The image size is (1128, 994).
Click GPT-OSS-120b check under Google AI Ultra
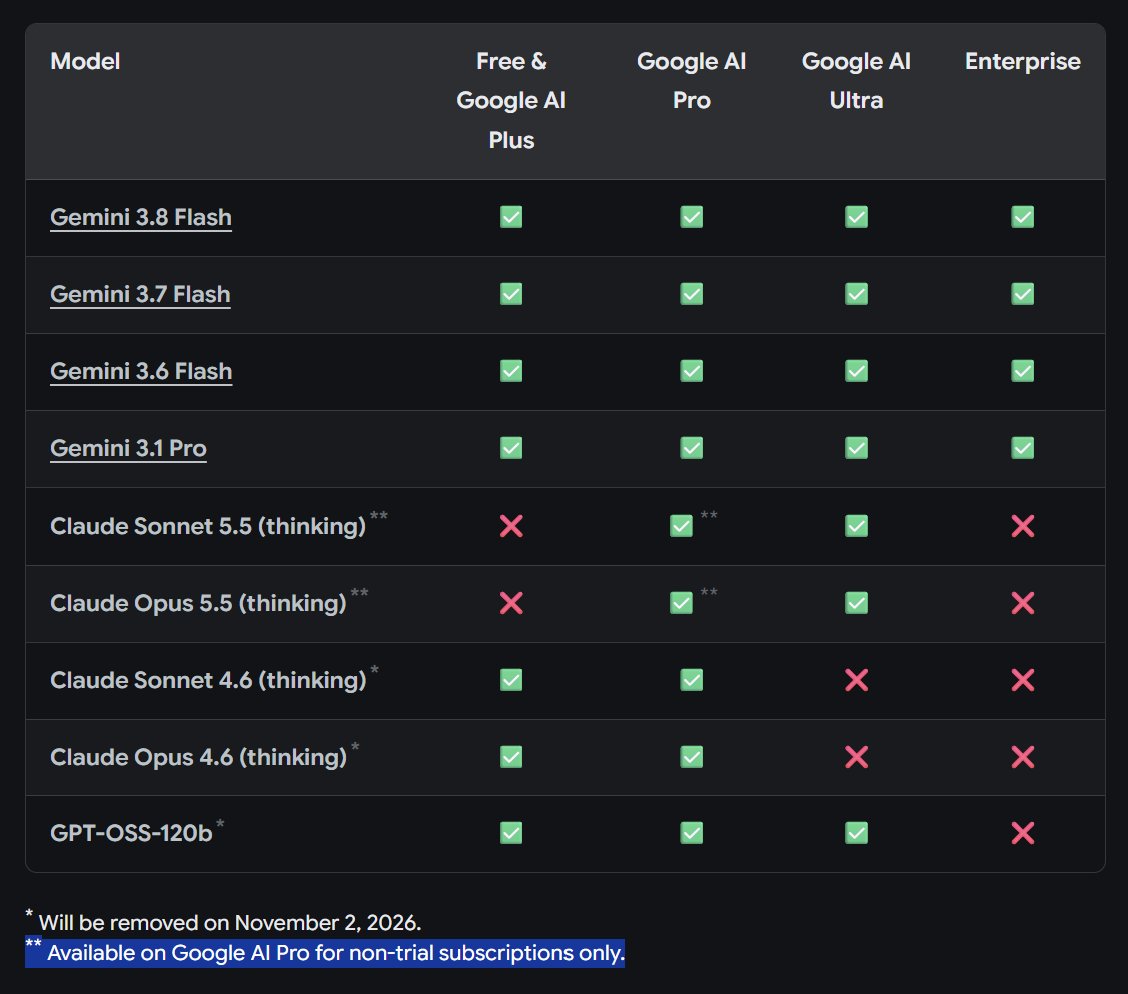[x=856, y=833]
